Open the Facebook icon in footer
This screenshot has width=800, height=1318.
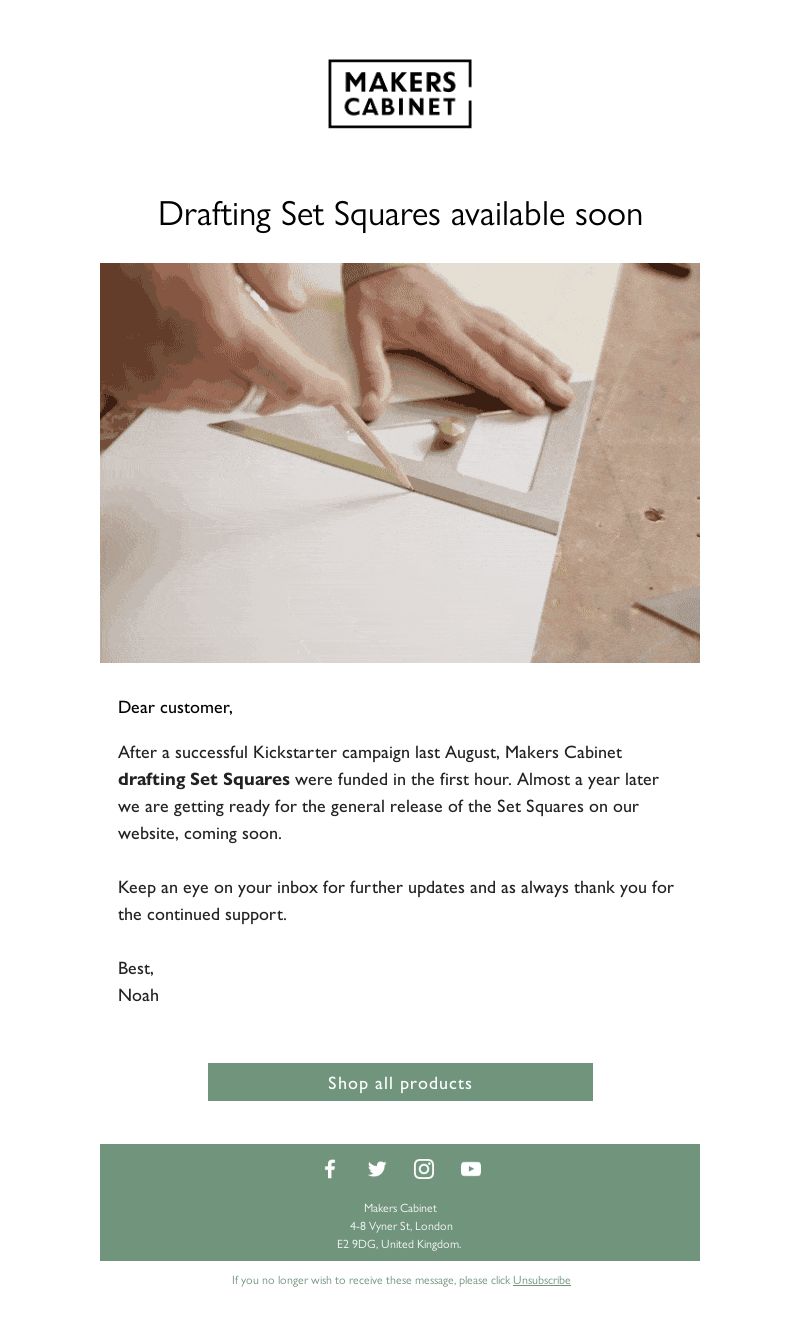(330, 1169)
